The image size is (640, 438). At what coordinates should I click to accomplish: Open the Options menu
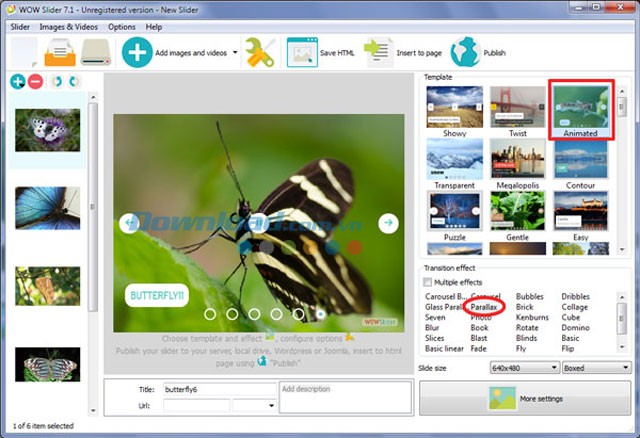[x=122, y=27]
